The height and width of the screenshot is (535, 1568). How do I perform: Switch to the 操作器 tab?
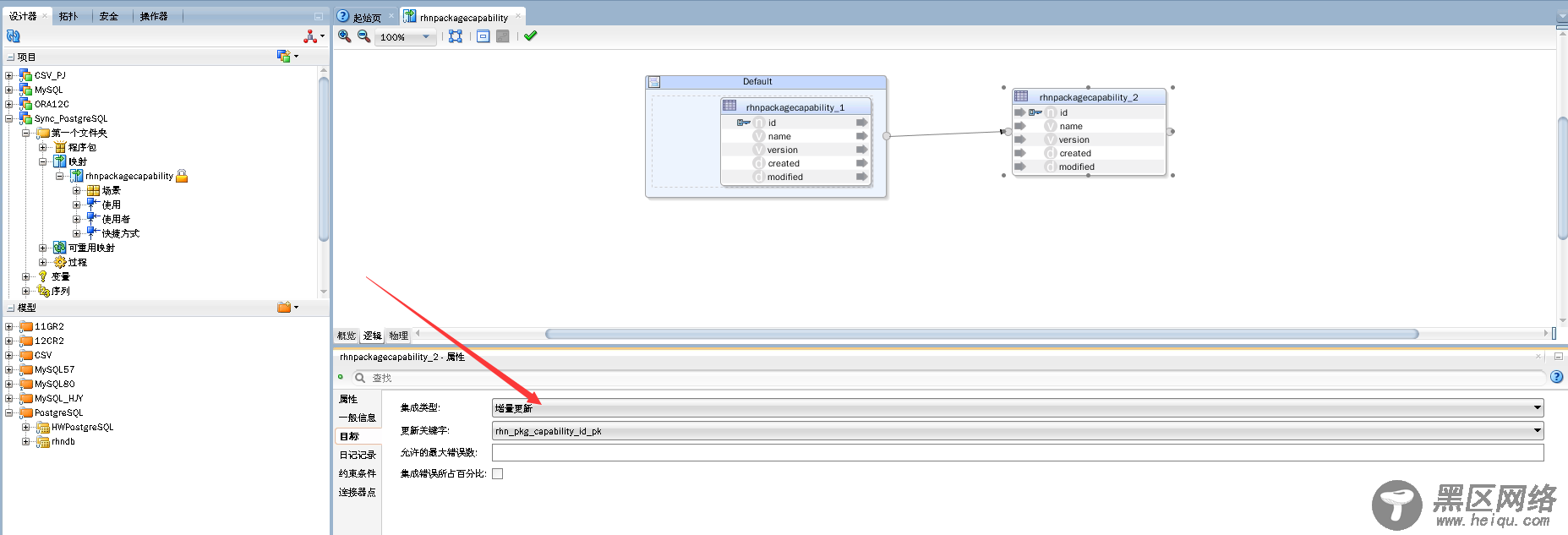click(x=154, y=16)
